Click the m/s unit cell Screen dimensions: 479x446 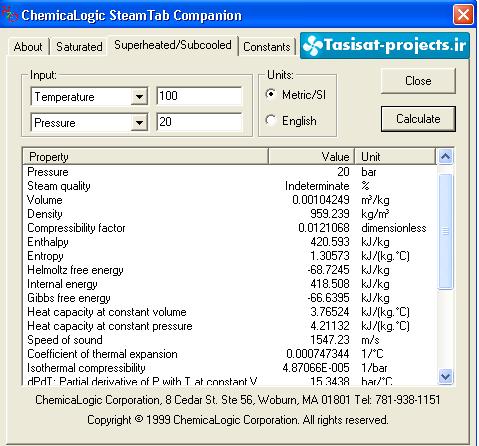pos(370,340)
